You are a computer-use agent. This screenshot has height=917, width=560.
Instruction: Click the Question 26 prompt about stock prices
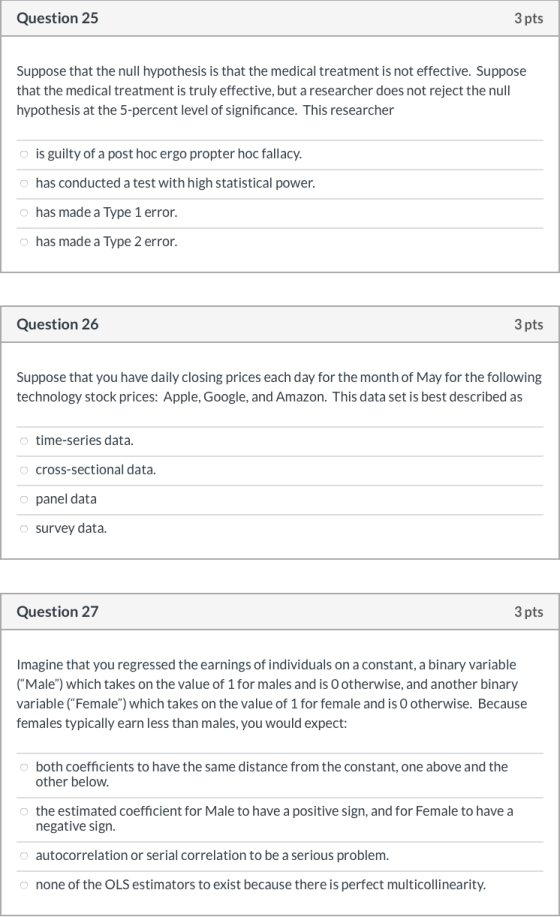click(279, 387)
